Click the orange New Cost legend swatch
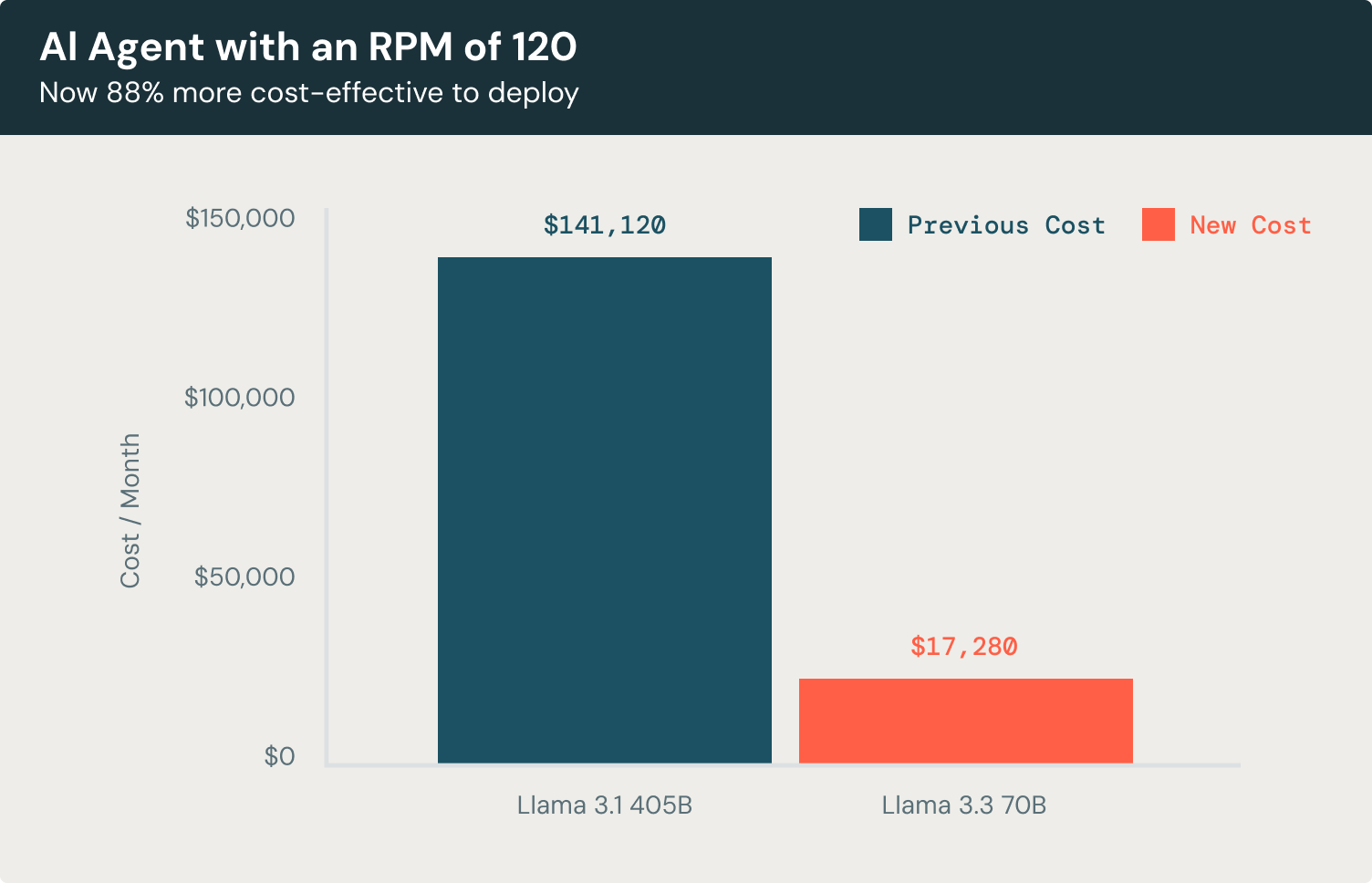 pyautogui.click(x=1158, y=224)
